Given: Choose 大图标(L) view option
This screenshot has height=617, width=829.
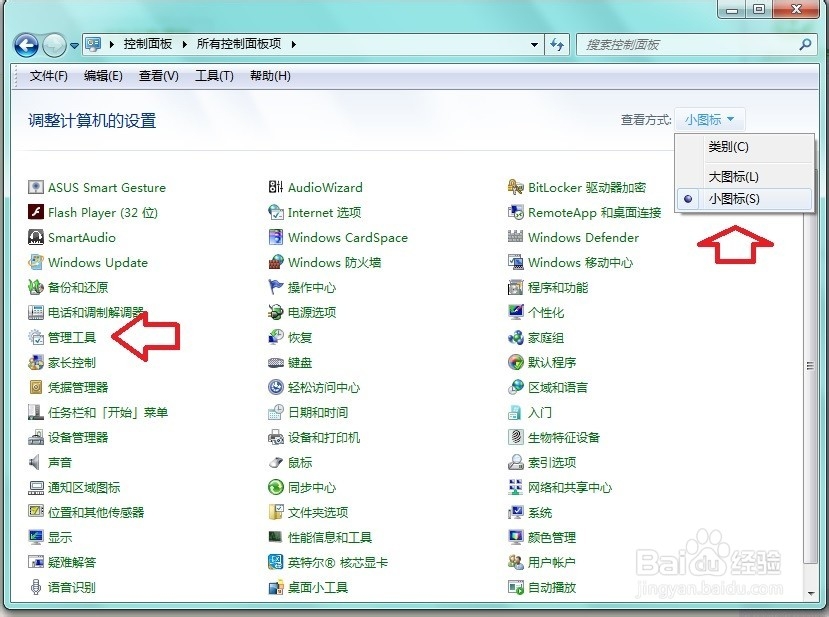Looking at the screenshot, I should (x=744, y=176).
